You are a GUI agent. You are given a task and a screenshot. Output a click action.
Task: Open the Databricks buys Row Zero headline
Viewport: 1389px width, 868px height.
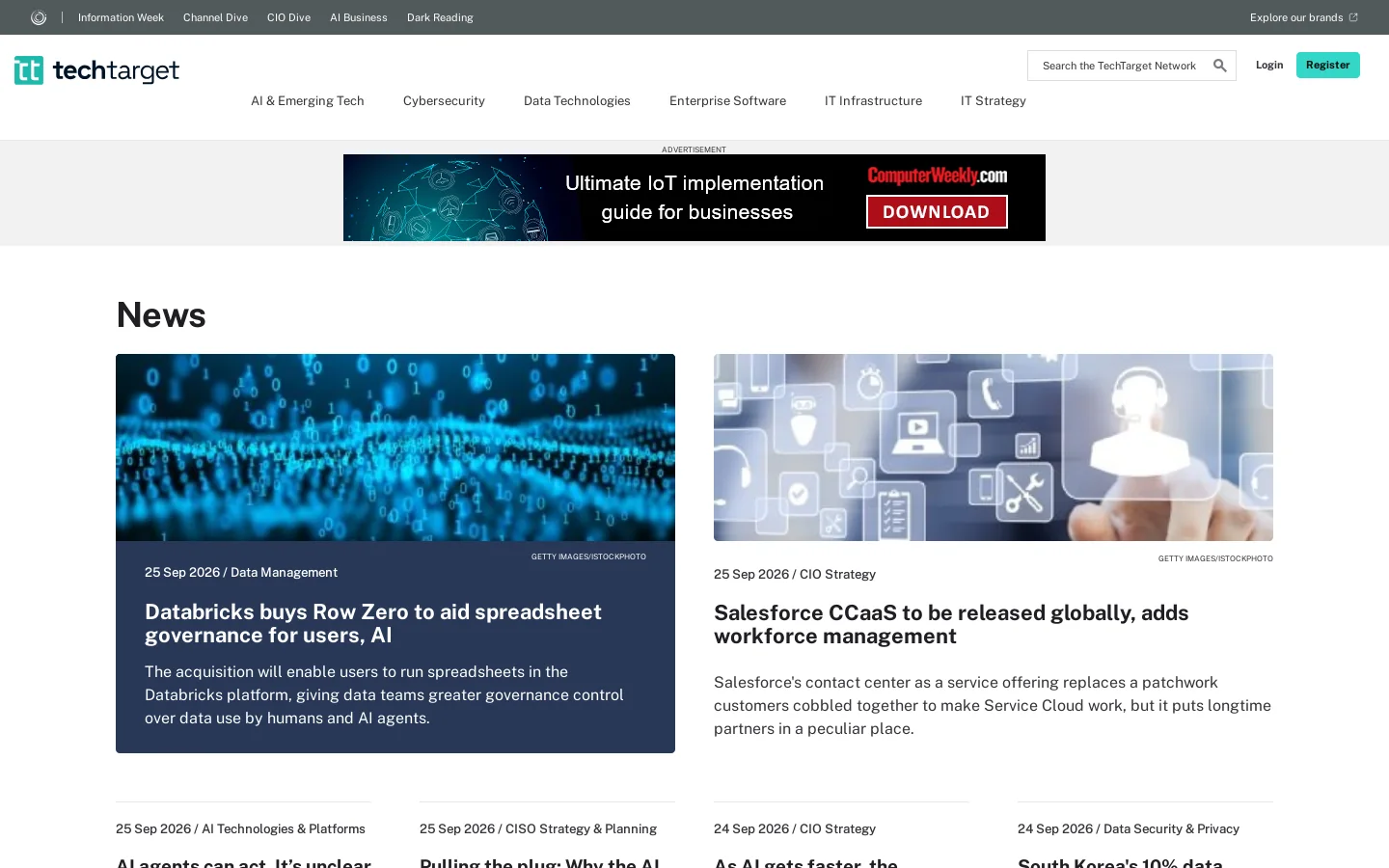point(373,623)
